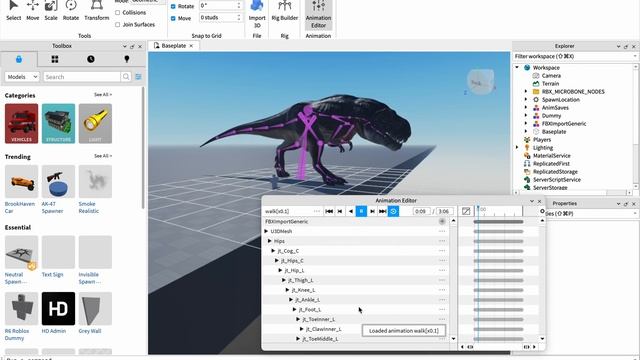Click the jt_Hip_L keyframe bar
The height and width of the screenshot is (360, 640).
(498, 271)
